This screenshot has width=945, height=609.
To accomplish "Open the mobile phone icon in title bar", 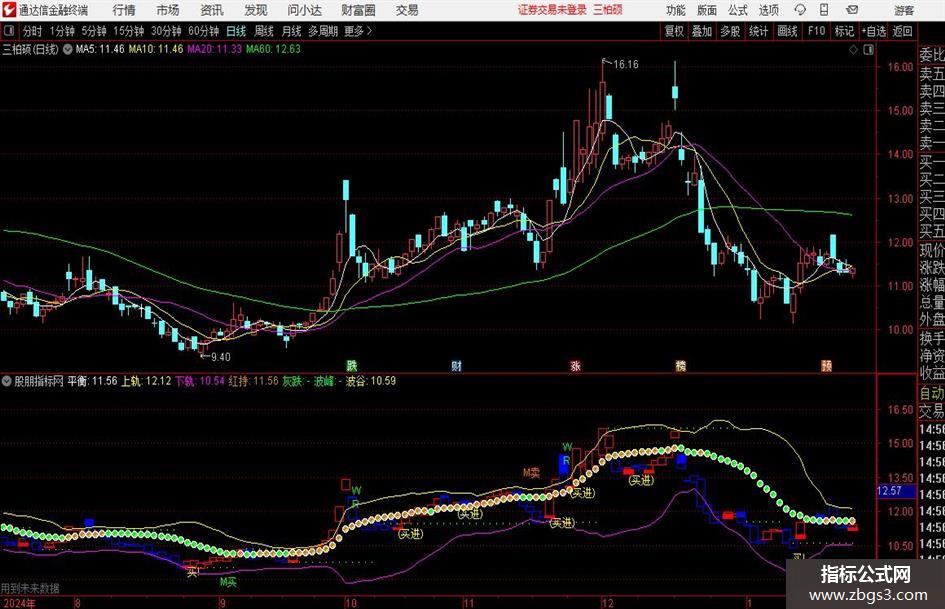I will coord(824,10).
